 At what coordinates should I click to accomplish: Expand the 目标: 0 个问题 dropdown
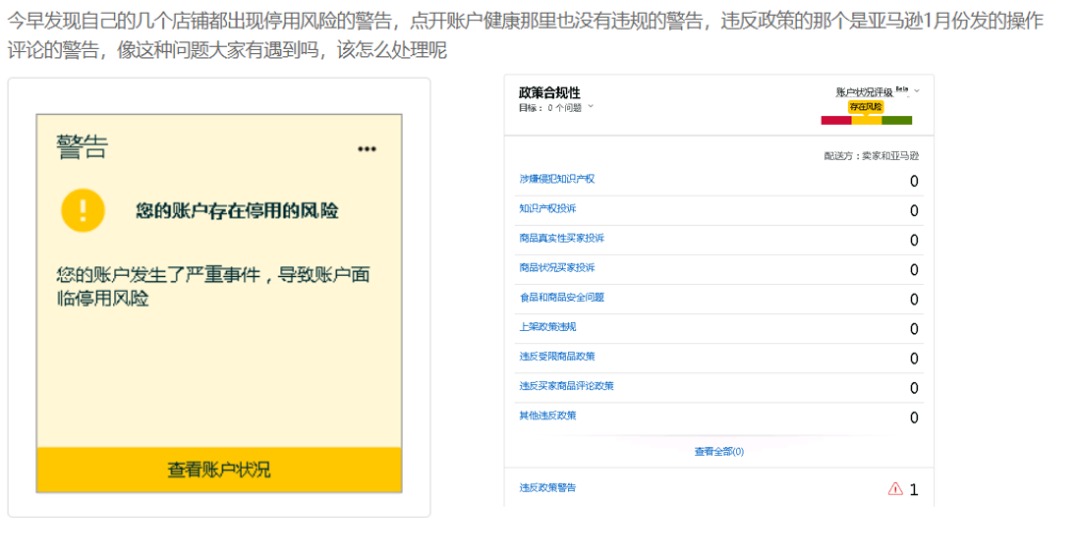click(x=590, y=107)
